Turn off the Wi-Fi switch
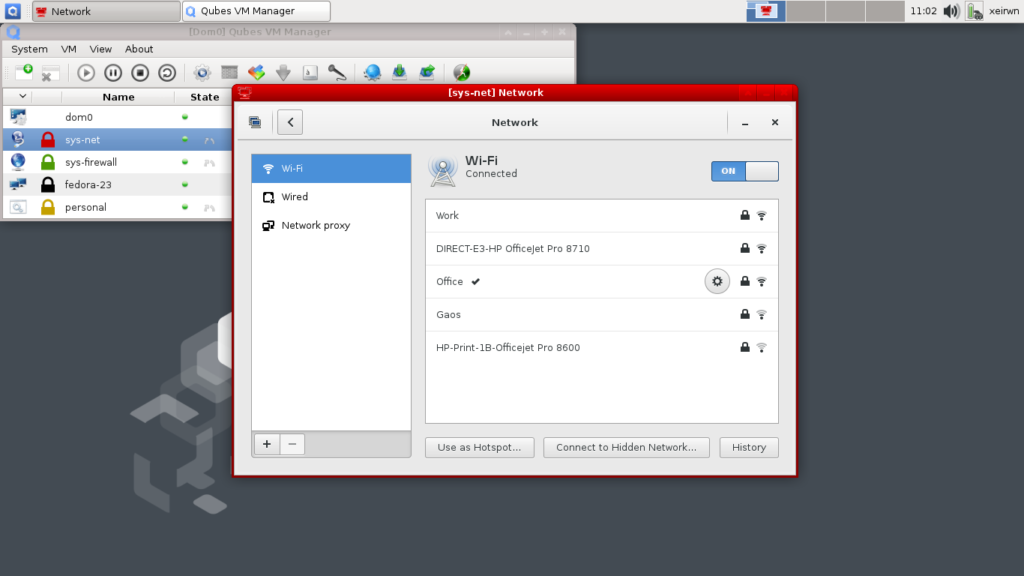 (744, 171)
